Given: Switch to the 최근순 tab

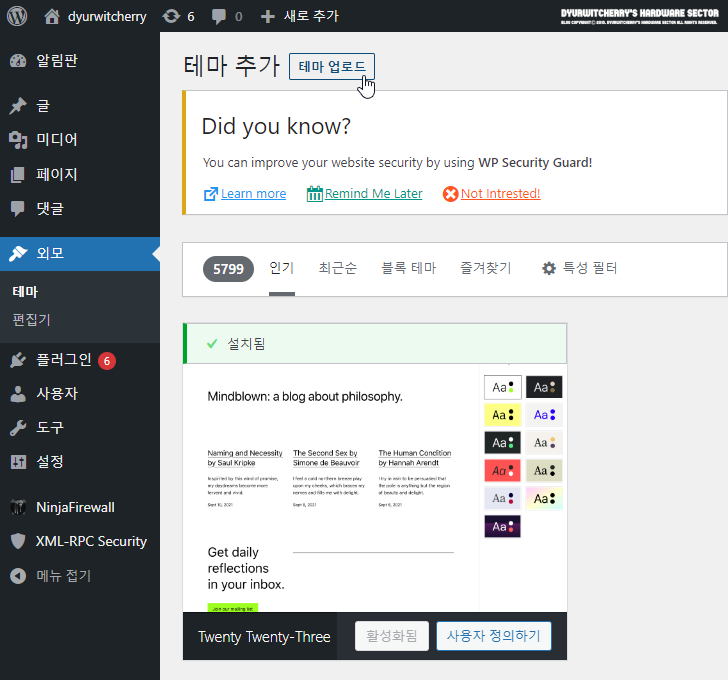Looking at the screenshot, I should (x=338, y=268).
